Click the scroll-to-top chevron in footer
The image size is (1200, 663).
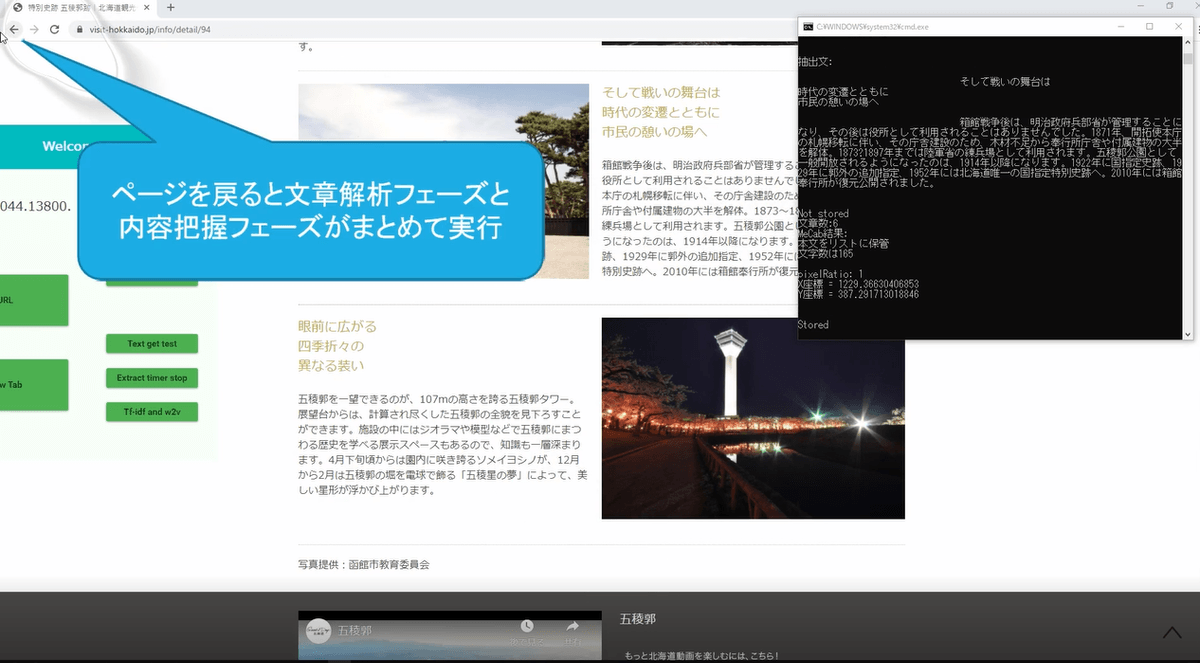click(1172, 633)
